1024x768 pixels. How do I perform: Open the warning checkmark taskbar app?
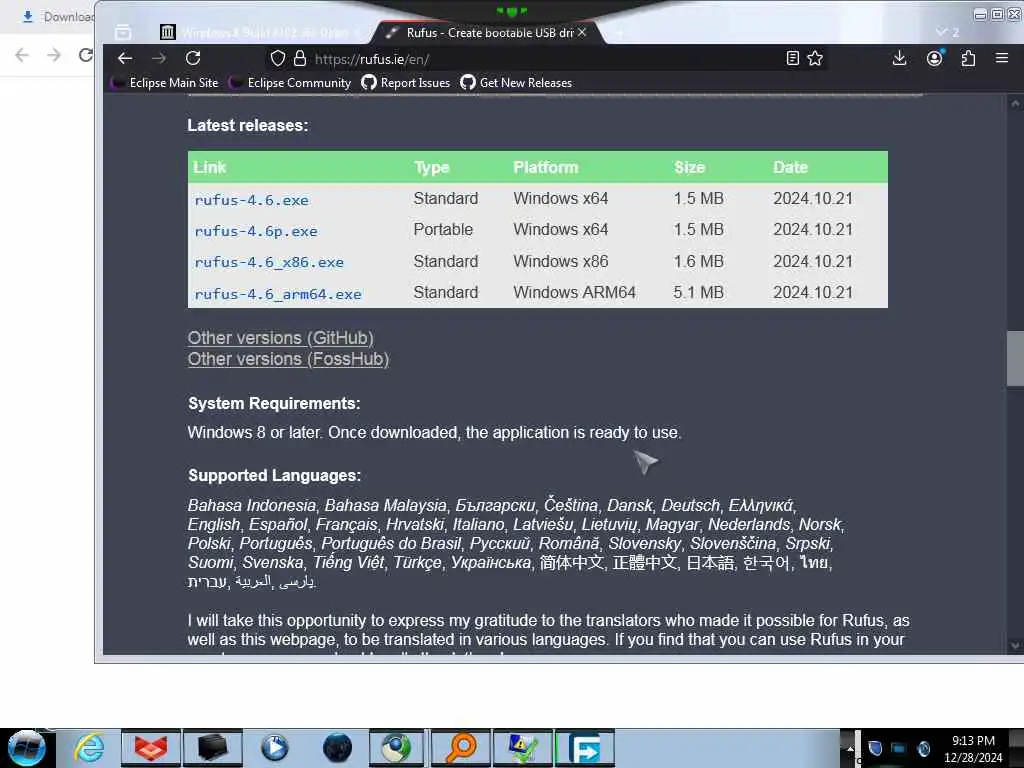tap(522, 748)
